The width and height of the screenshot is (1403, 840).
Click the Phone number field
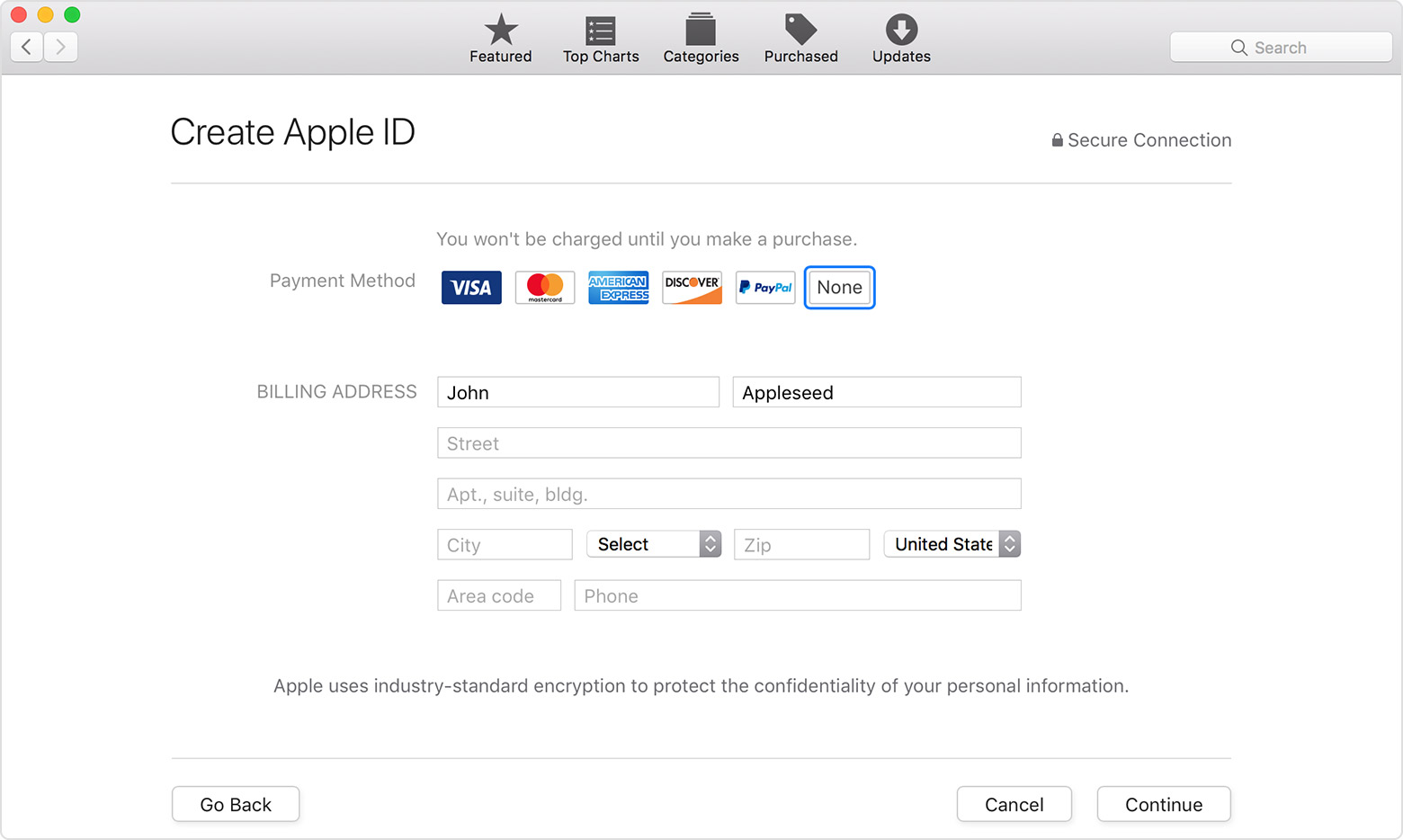pyautogui.click(x=798, y=595)
